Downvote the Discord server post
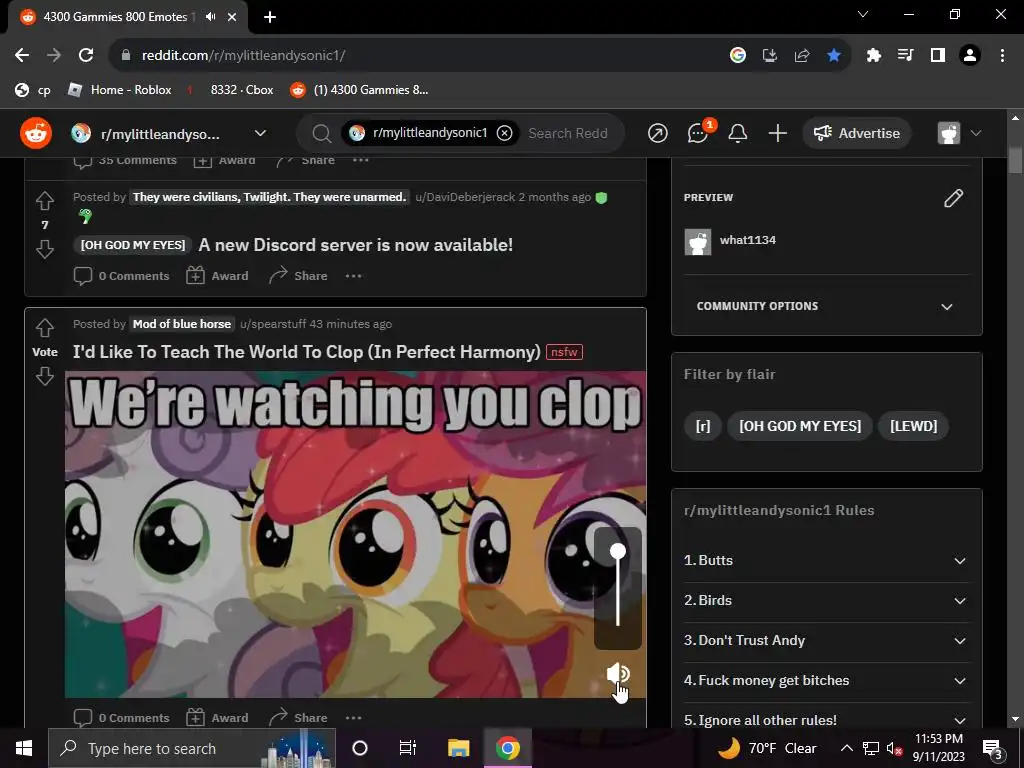This screenshot has height=768, width=1024. point(44,249)
